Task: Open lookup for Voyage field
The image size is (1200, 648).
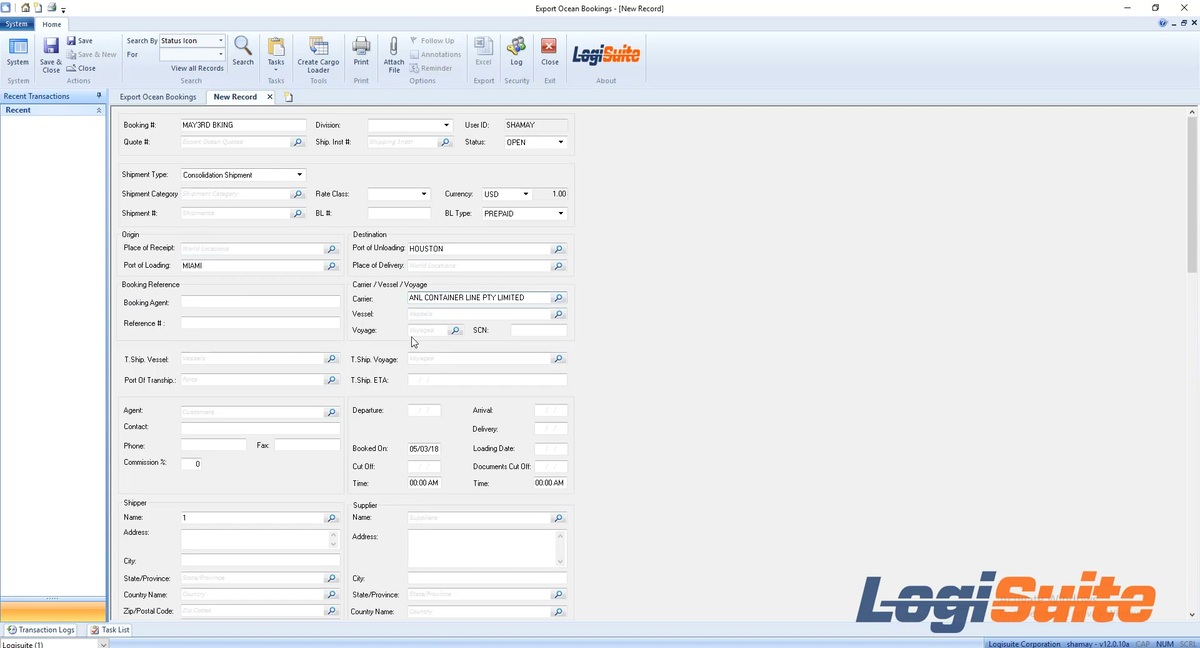Action: [455, 330]
